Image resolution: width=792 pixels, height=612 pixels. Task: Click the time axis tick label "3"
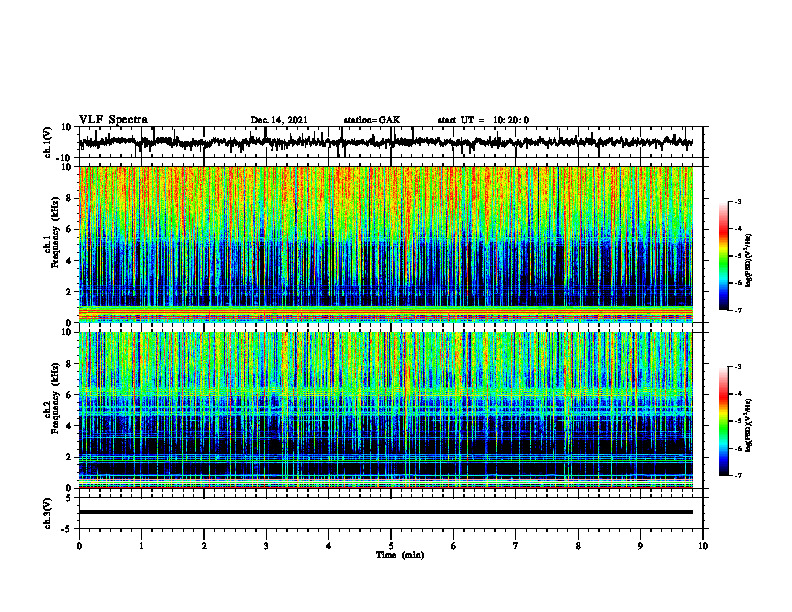(x=266, y=546)
